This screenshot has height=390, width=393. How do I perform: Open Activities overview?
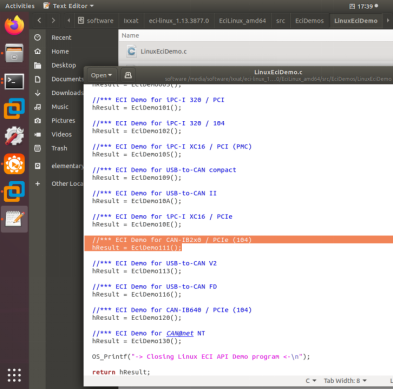pos(20,6)
